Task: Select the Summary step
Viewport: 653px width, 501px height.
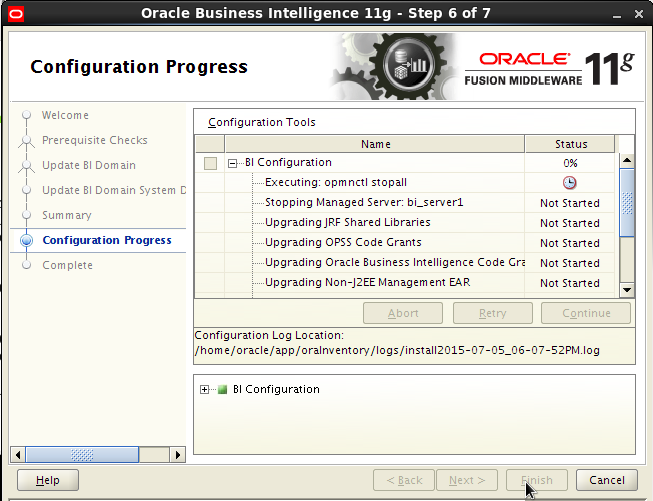Action: (67, 215)
